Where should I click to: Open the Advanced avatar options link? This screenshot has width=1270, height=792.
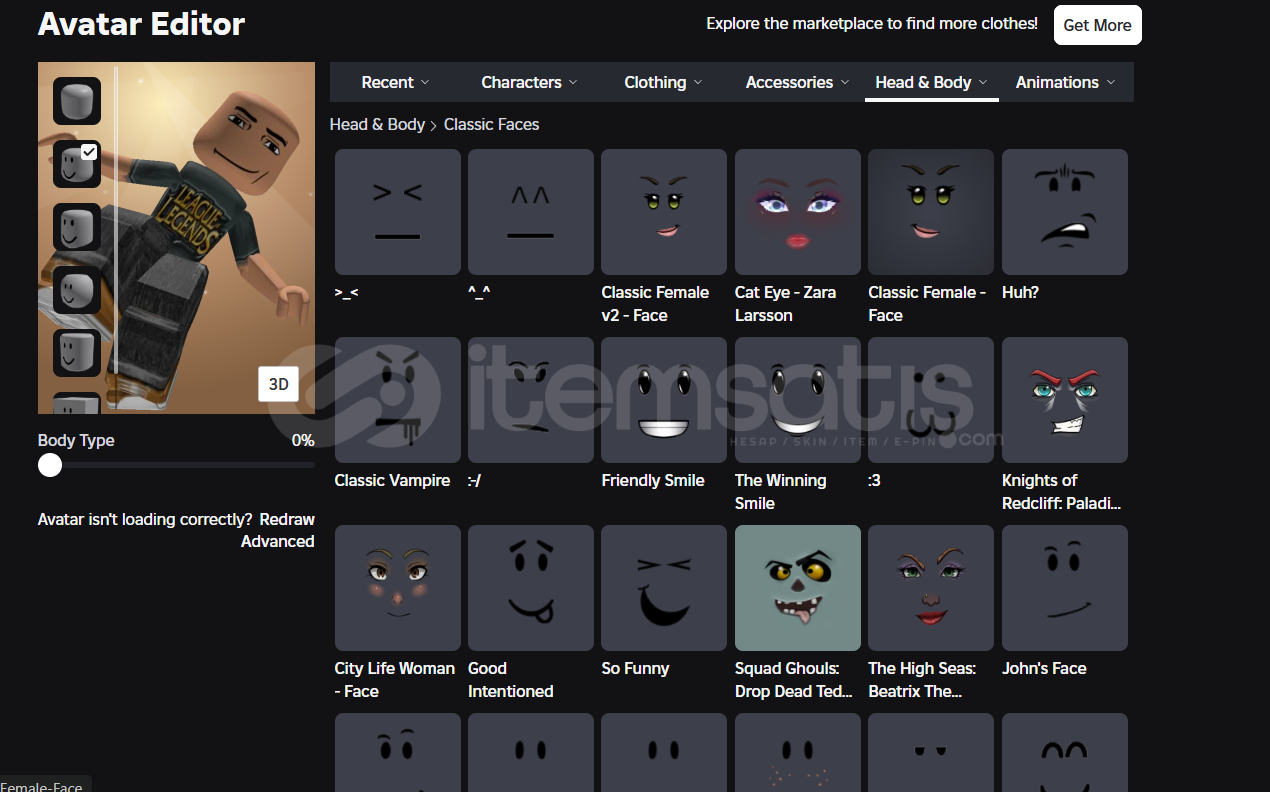click(278, 541)
